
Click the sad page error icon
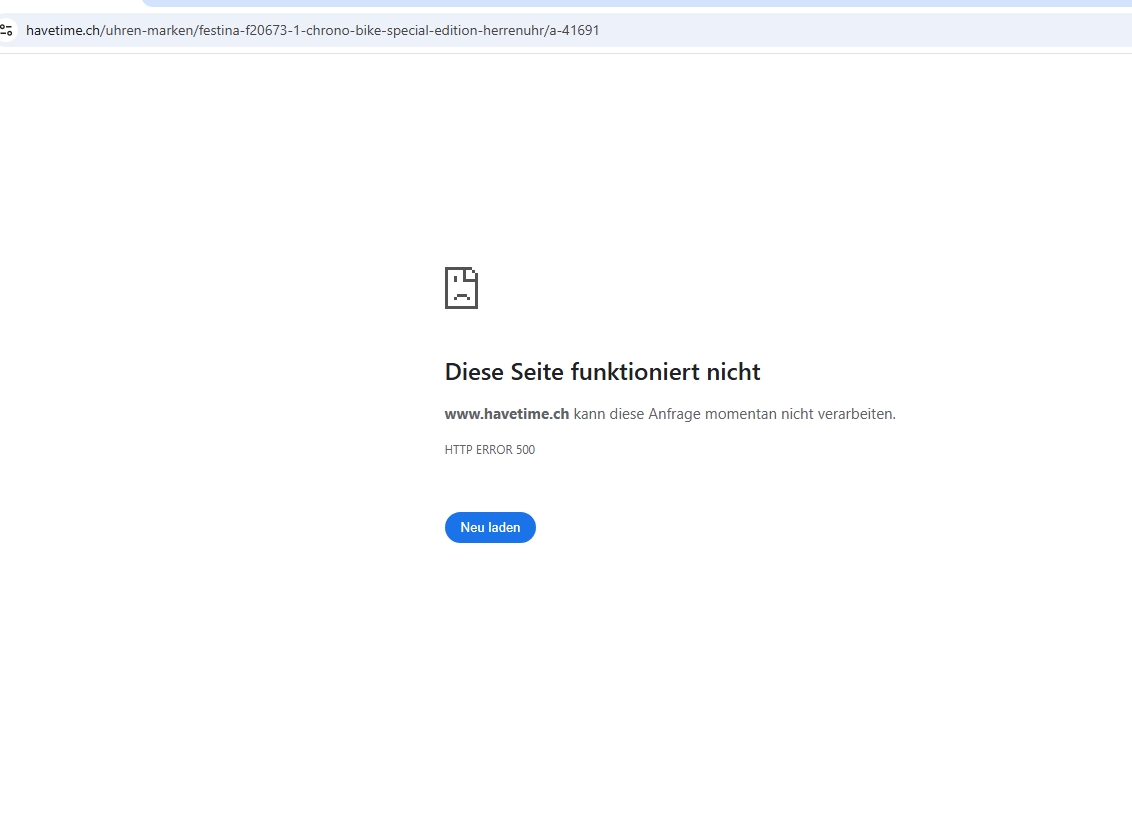tap(461, 288)
